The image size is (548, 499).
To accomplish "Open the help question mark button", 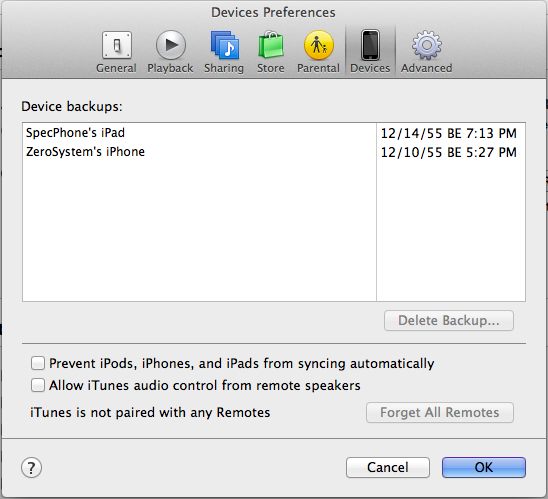I will [31, 467].
